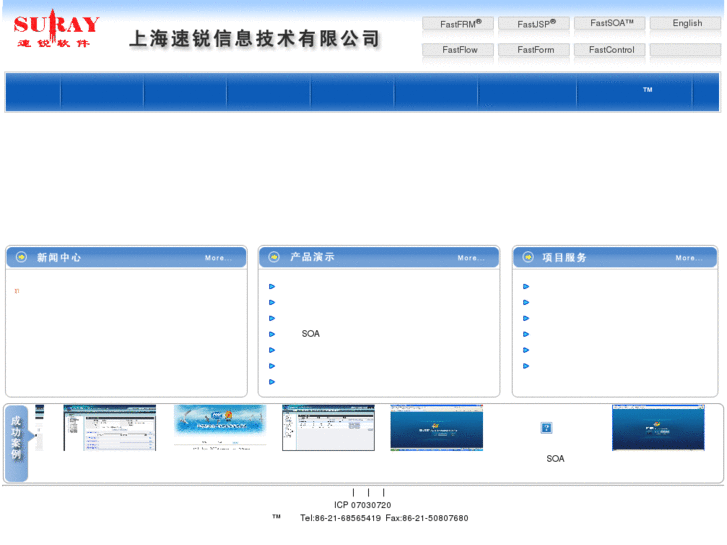The image size is (727, 545).
Task: Open More in the 产品演示 panel
Action: pyautogui.click(x=471, y=258)
